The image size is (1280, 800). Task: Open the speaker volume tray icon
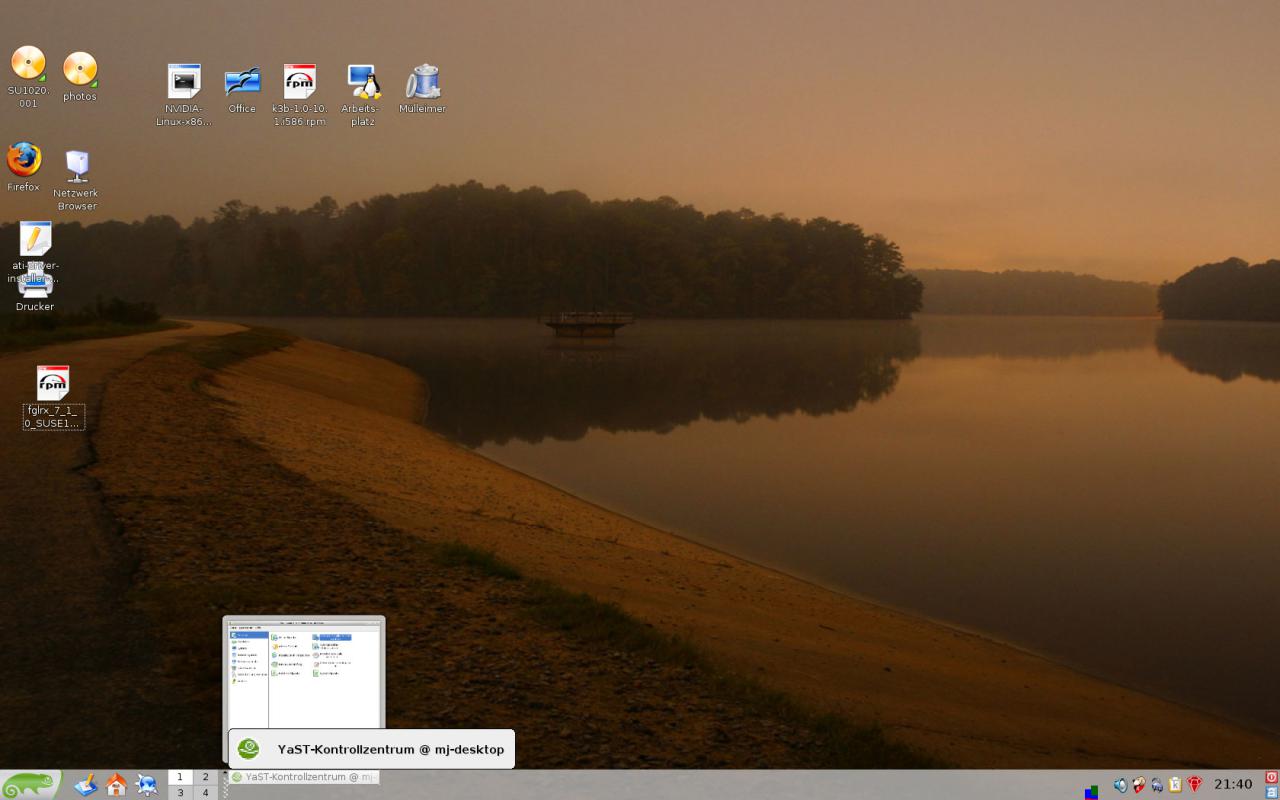click(1120, 785)
